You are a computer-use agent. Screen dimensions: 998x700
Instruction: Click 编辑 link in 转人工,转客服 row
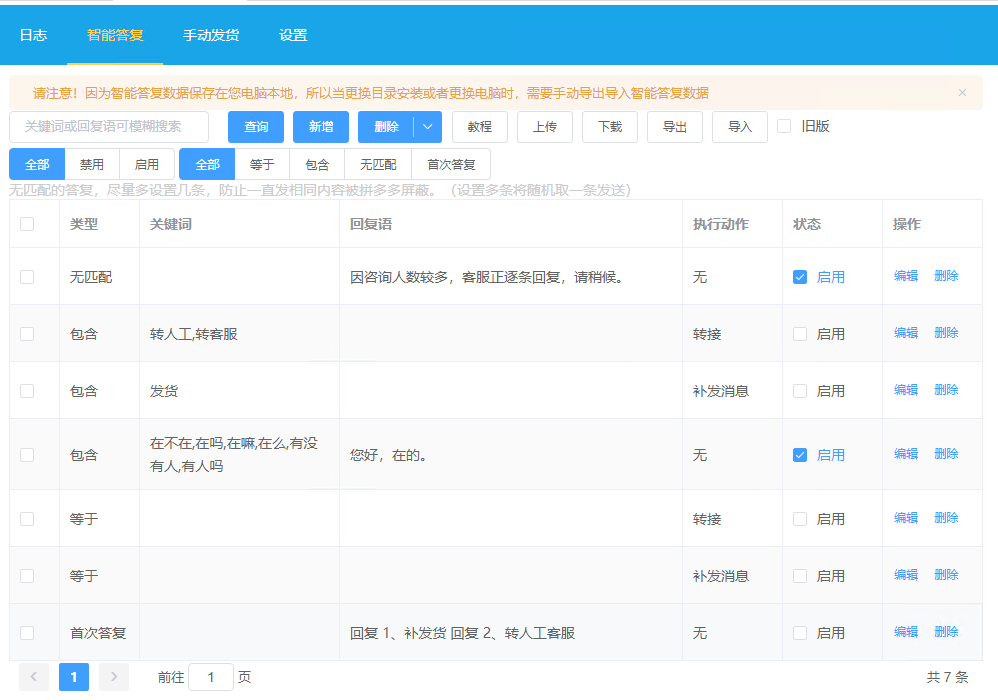pos(906,333)
